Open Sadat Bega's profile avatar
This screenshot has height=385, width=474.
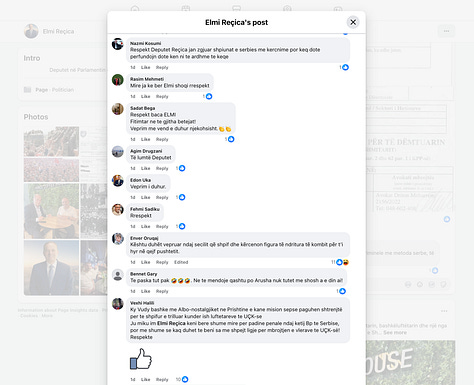click(x=118, y=109)
